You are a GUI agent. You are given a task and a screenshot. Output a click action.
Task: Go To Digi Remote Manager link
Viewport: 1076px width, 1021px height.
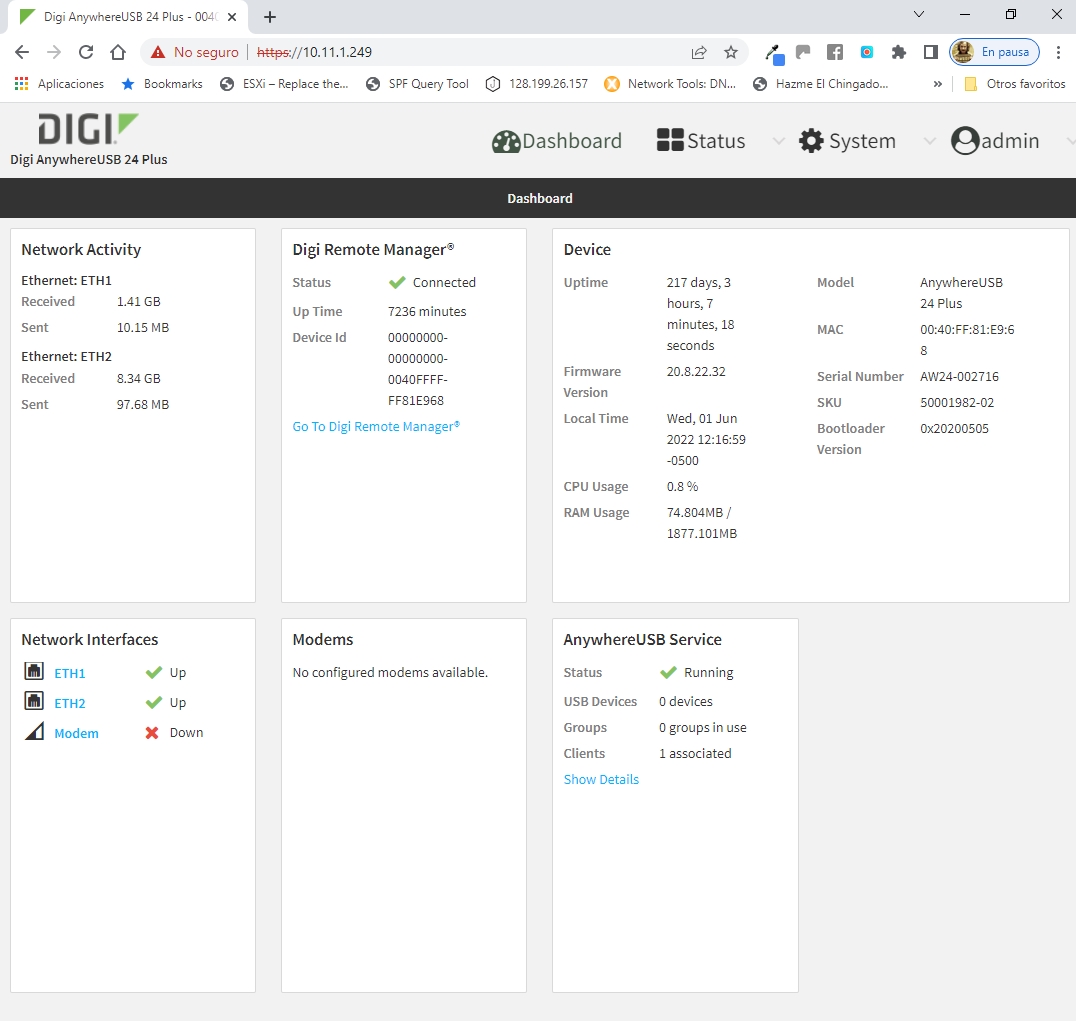point(376,426)
